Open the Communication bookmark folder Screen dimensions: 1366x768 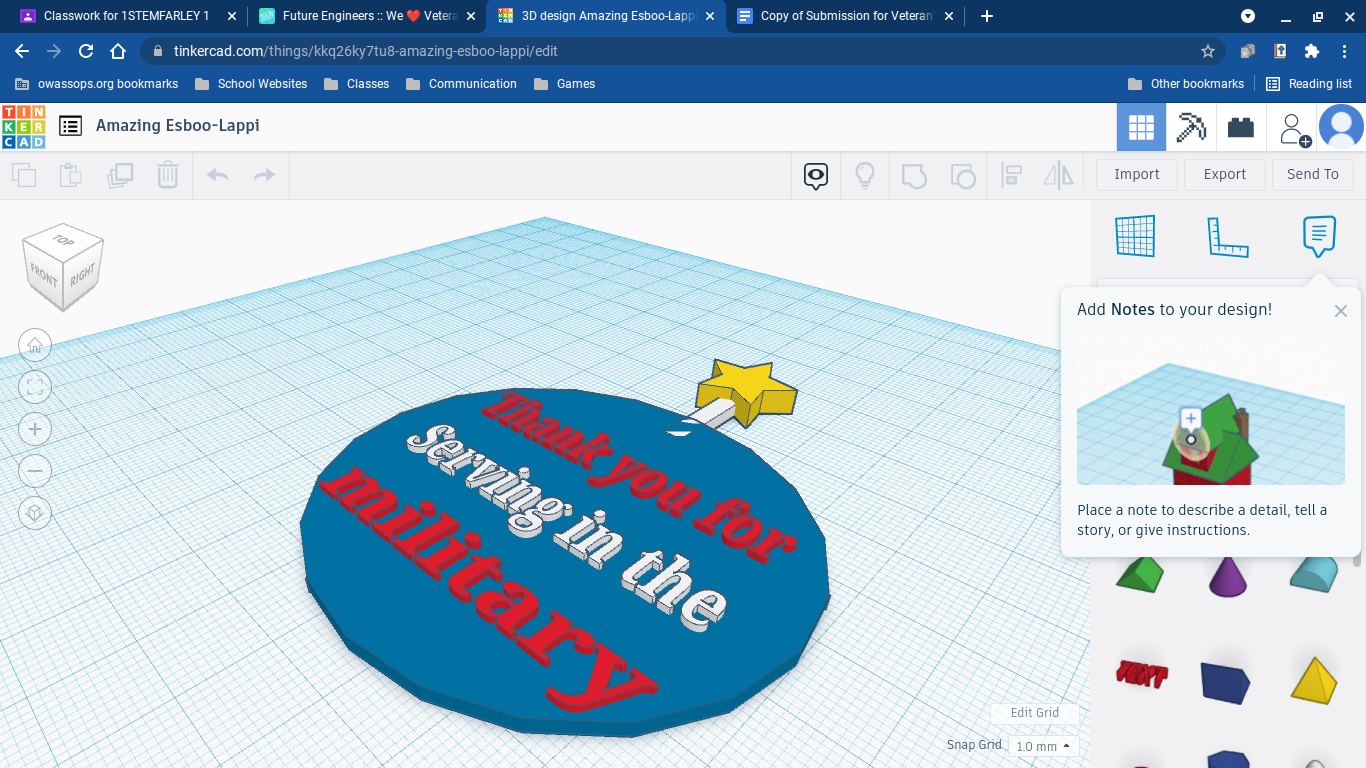461,84
